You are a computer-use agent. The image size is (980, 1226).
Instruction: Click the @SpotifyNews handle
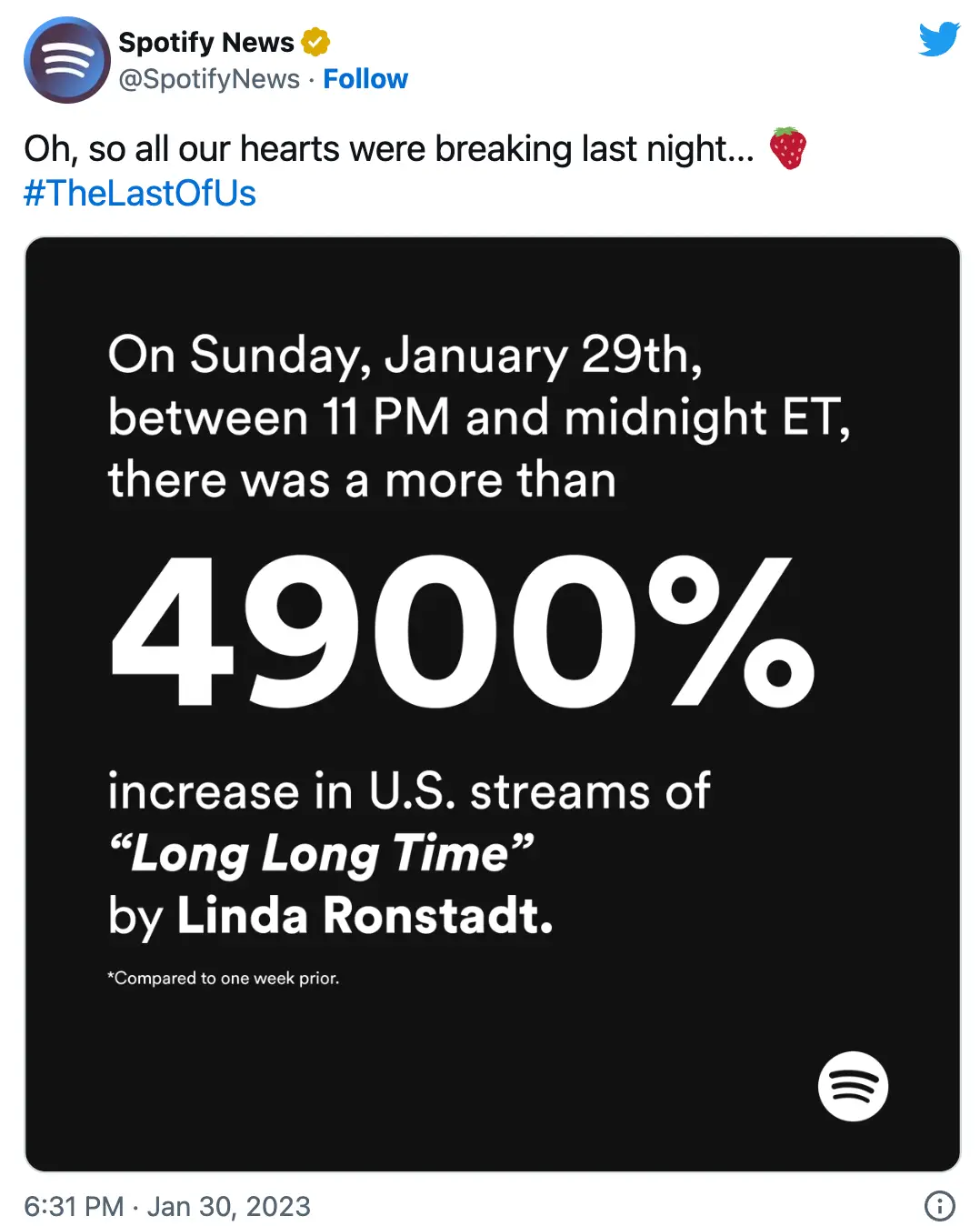208,80
